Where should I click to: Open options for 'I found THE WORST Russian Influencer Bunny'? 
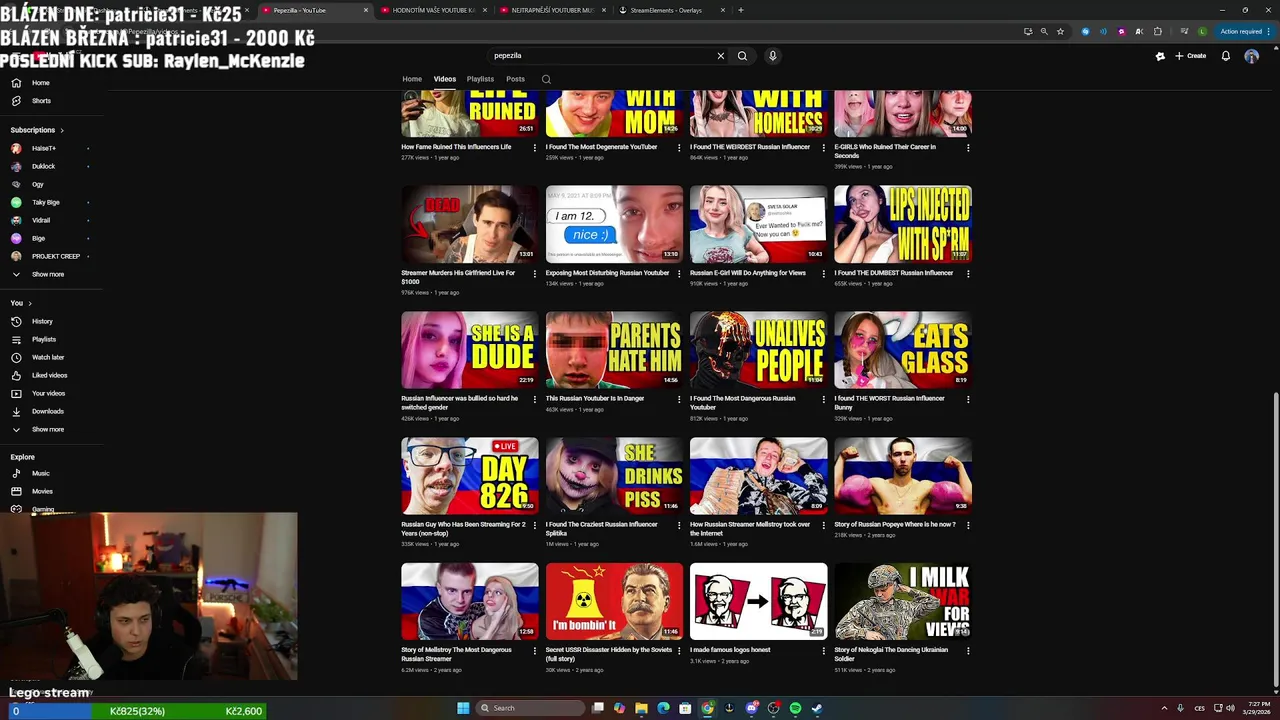pyautogui.click(x=967, y=399)
